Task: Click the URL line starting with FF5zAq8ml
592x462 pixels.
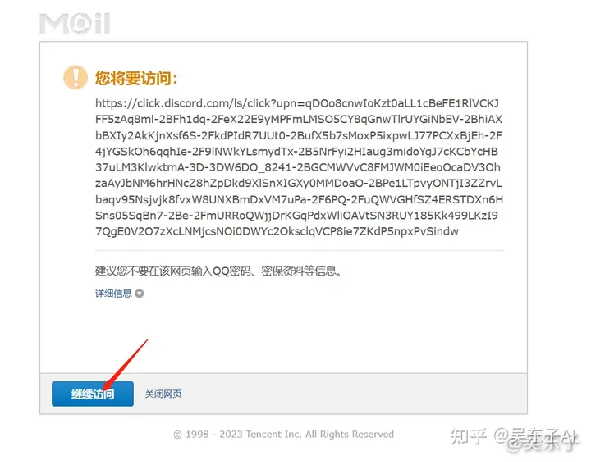Action: (x=299, y=120)
